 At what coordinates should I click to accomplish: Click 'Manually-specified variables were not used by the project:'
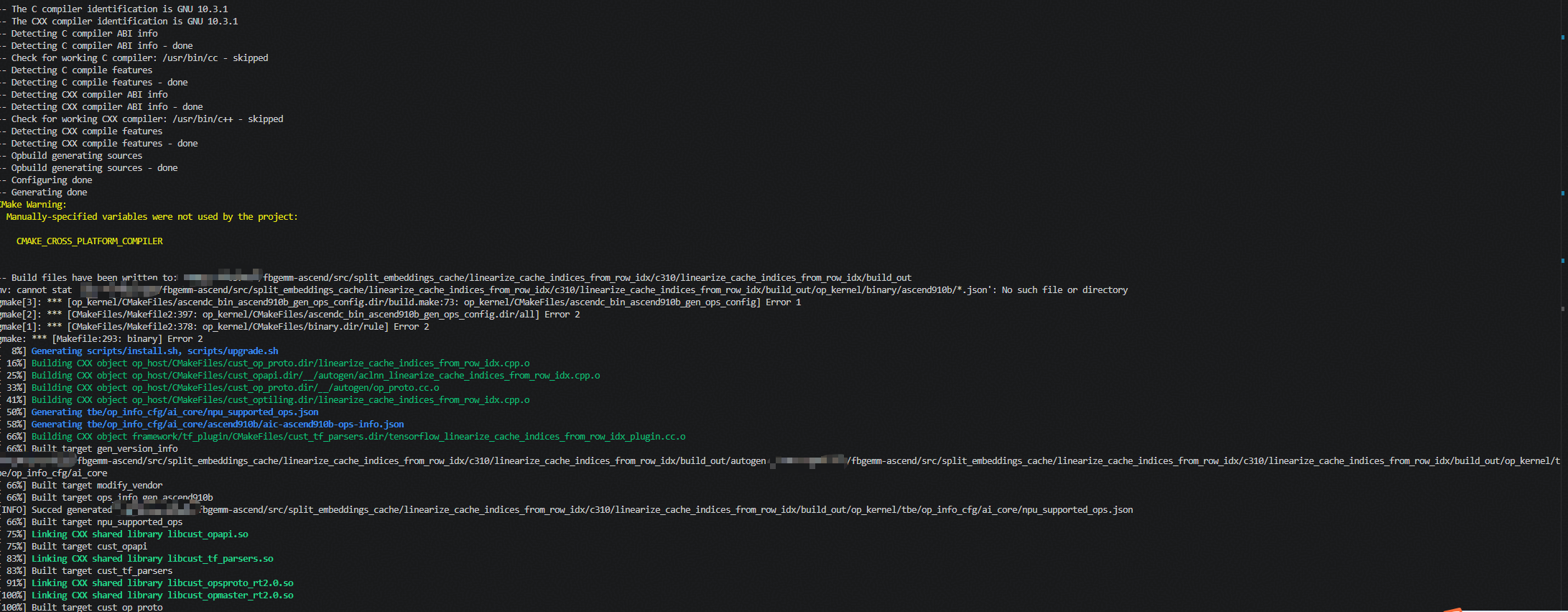click(152, 217)
